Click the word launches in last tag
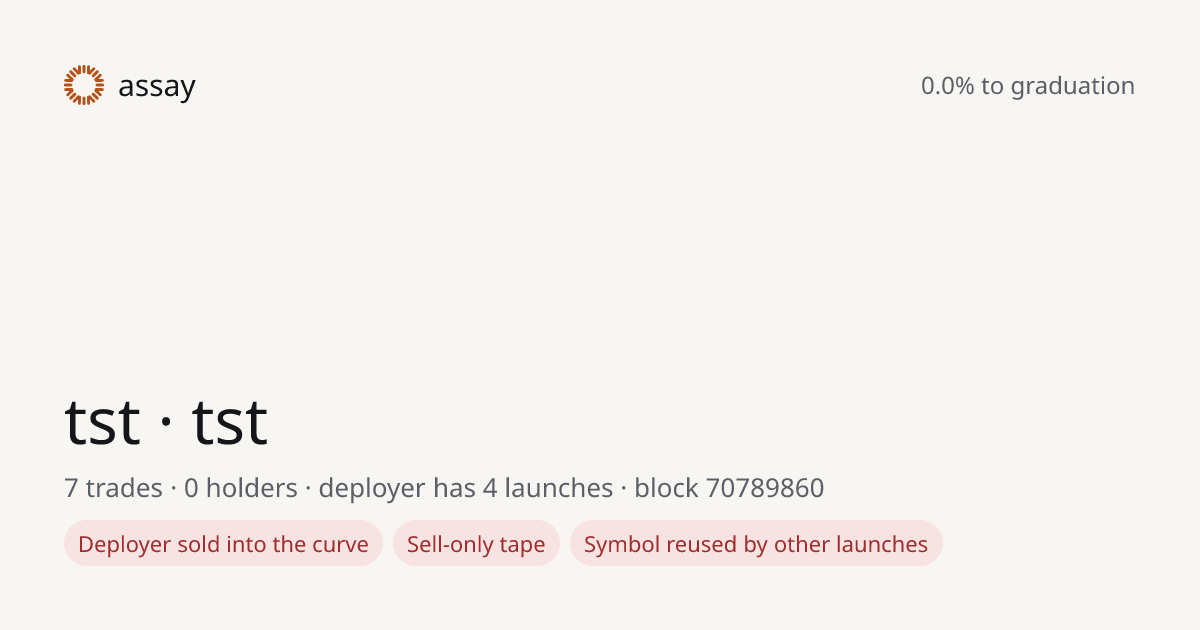The height and width of the screenshot is (630, 1200). click(x=885, y=544)
